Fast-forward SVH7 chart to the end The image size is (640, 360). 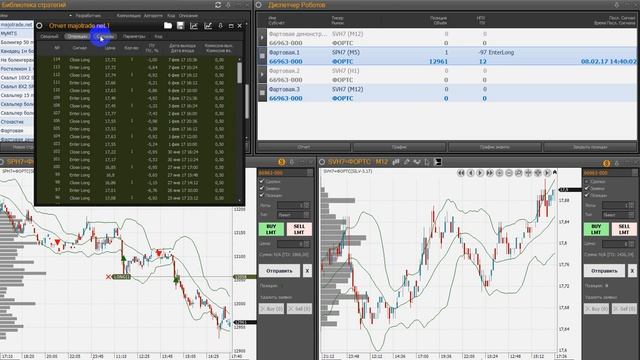[490, 173]
